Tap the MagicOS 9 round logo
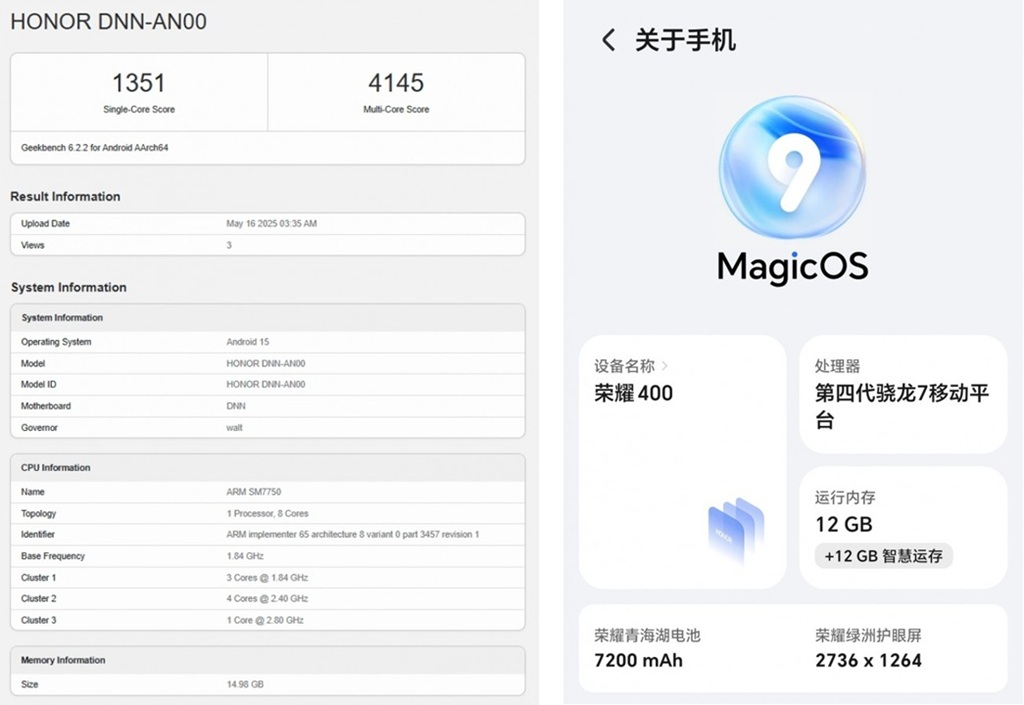 [x=792, y=167]
